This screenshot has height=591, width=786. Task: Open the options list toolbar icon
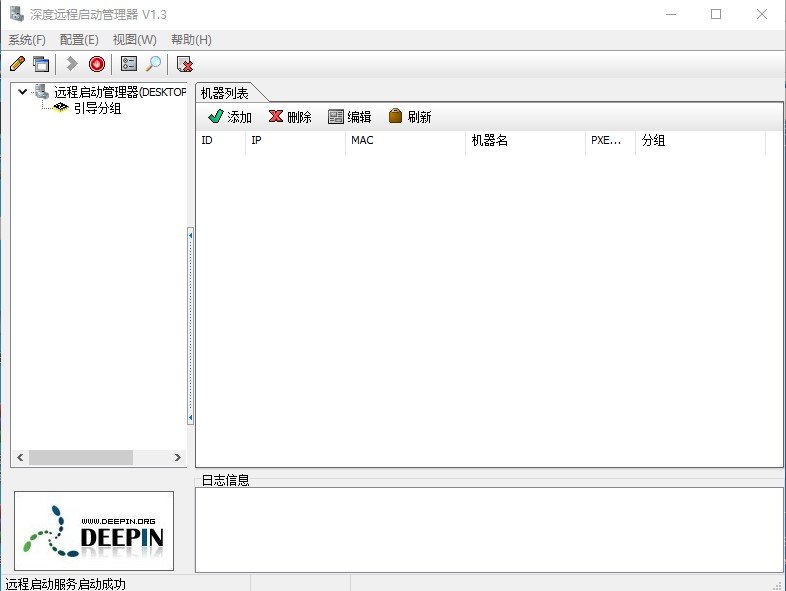129,64
